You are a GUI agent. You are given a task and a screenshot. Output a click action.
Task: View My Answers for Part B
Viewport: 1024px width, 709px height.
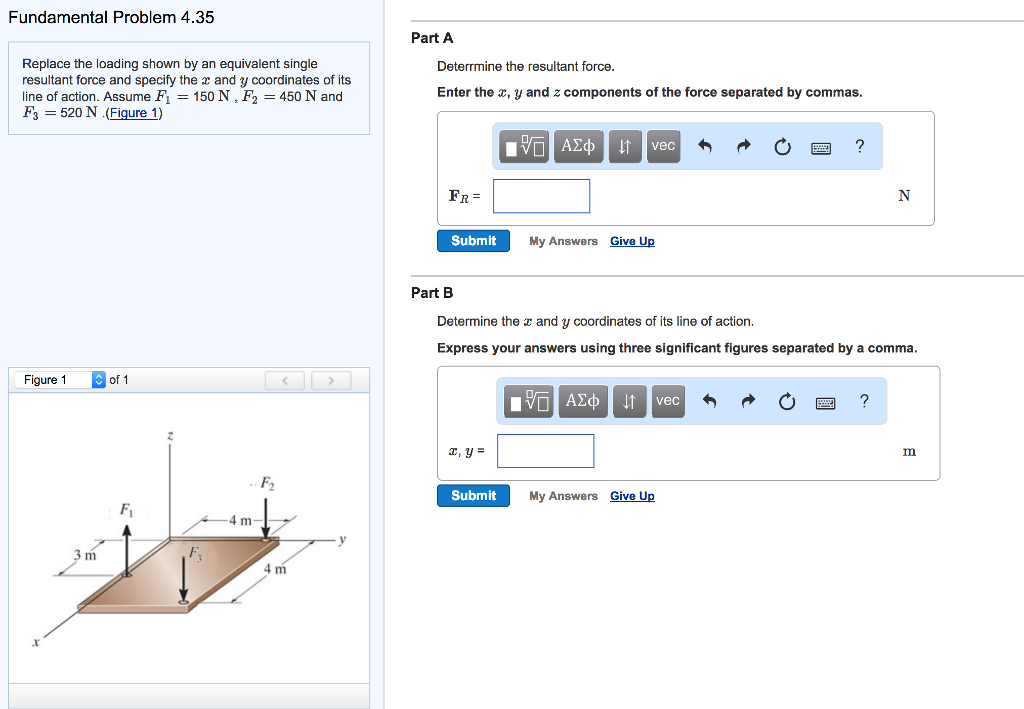click(564, 496)
